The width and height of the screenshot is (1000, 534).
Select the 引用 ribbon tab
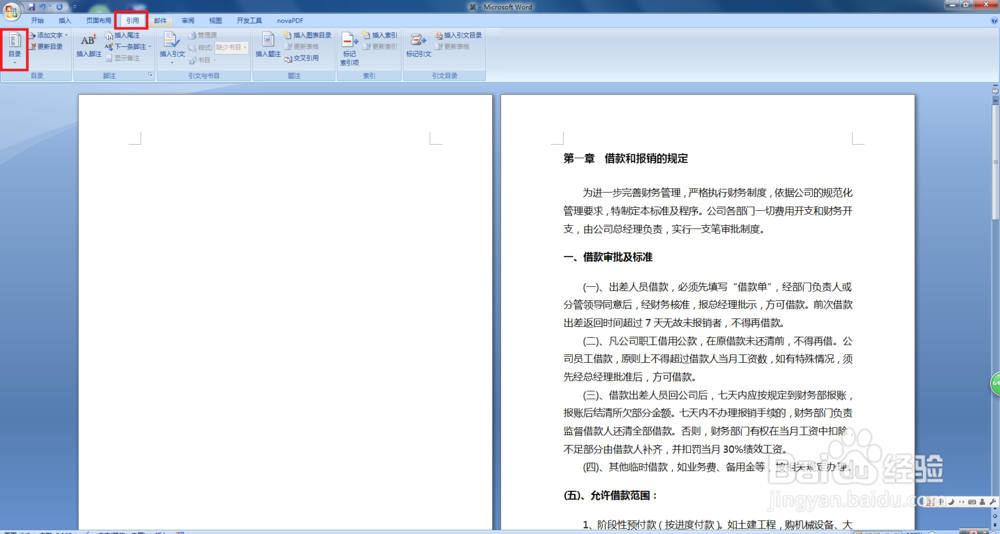(132, 20)
